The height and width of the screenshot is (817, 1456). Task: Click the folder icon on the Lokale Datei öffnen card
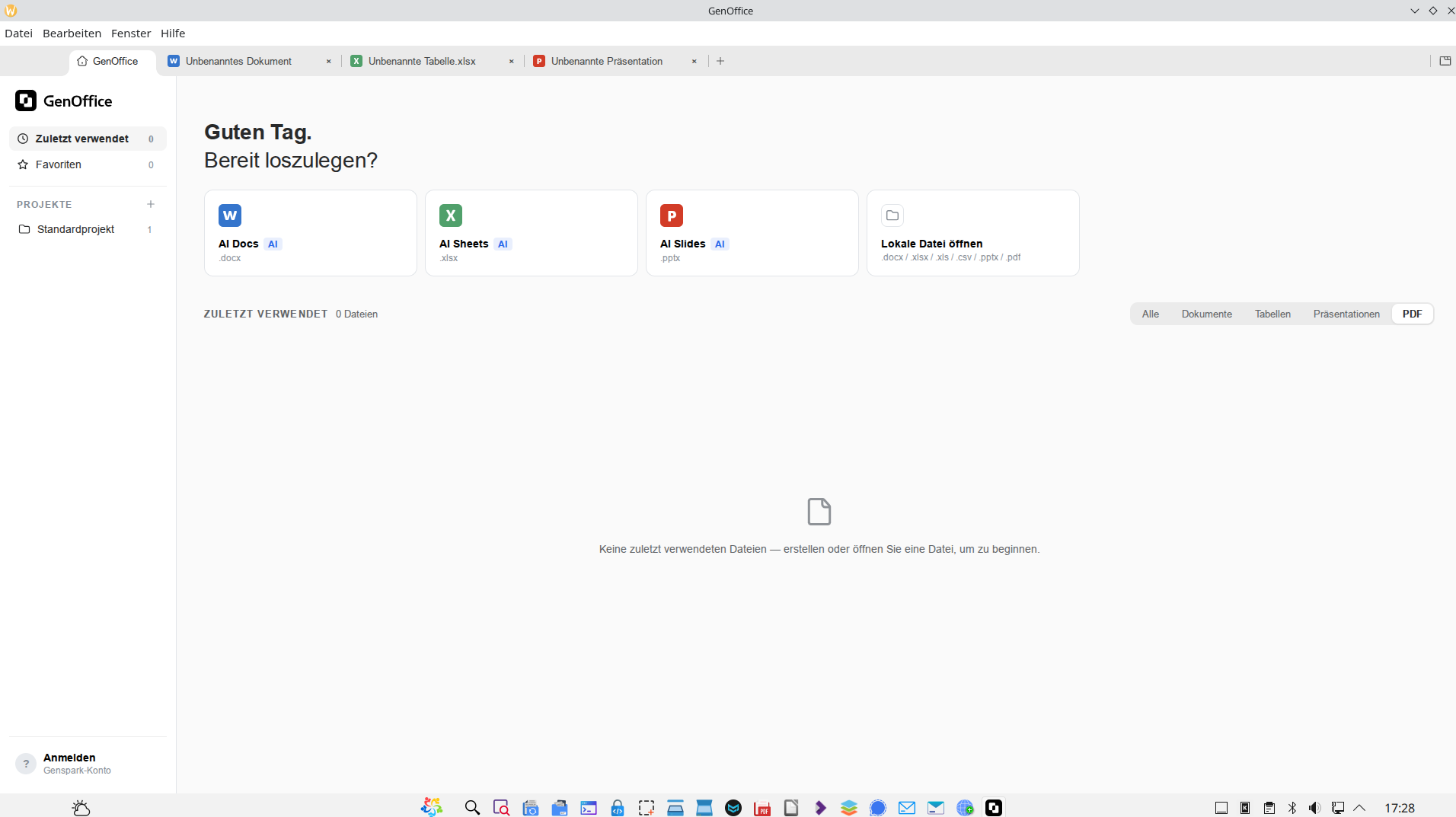(892, 215)
